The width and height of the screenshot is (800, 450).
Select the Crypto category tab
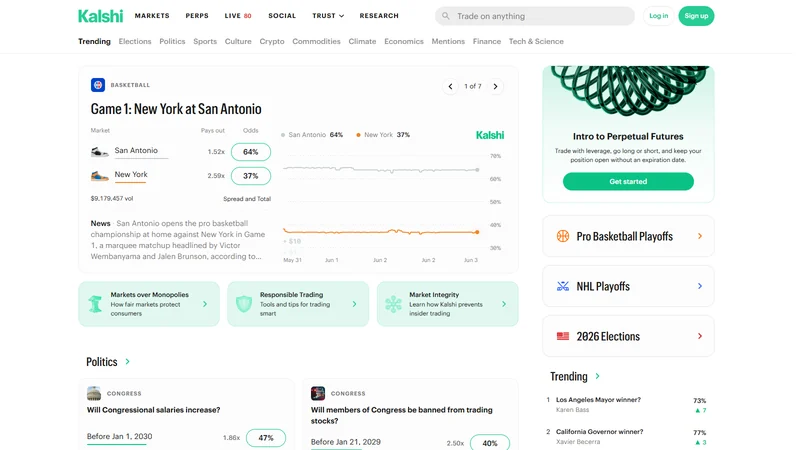272,41
